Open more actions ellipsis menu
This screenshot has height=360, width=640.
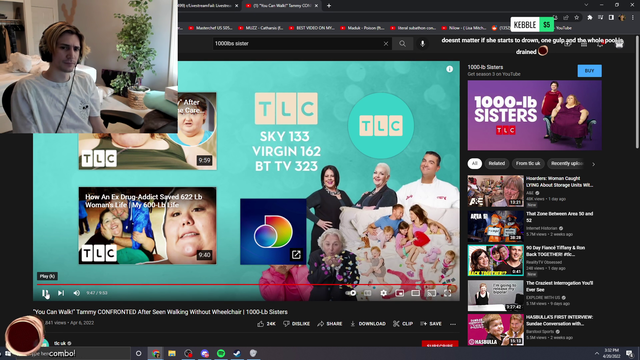pyautogui.click(x=453, y=324)
